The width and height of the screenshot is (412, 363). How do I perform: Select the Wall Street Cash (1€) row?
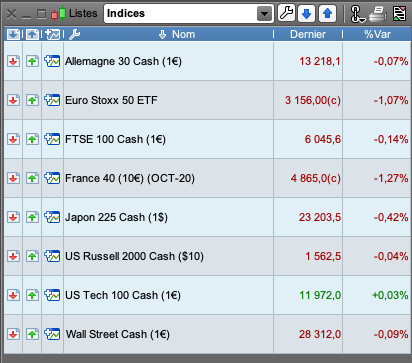pos(207,334)
